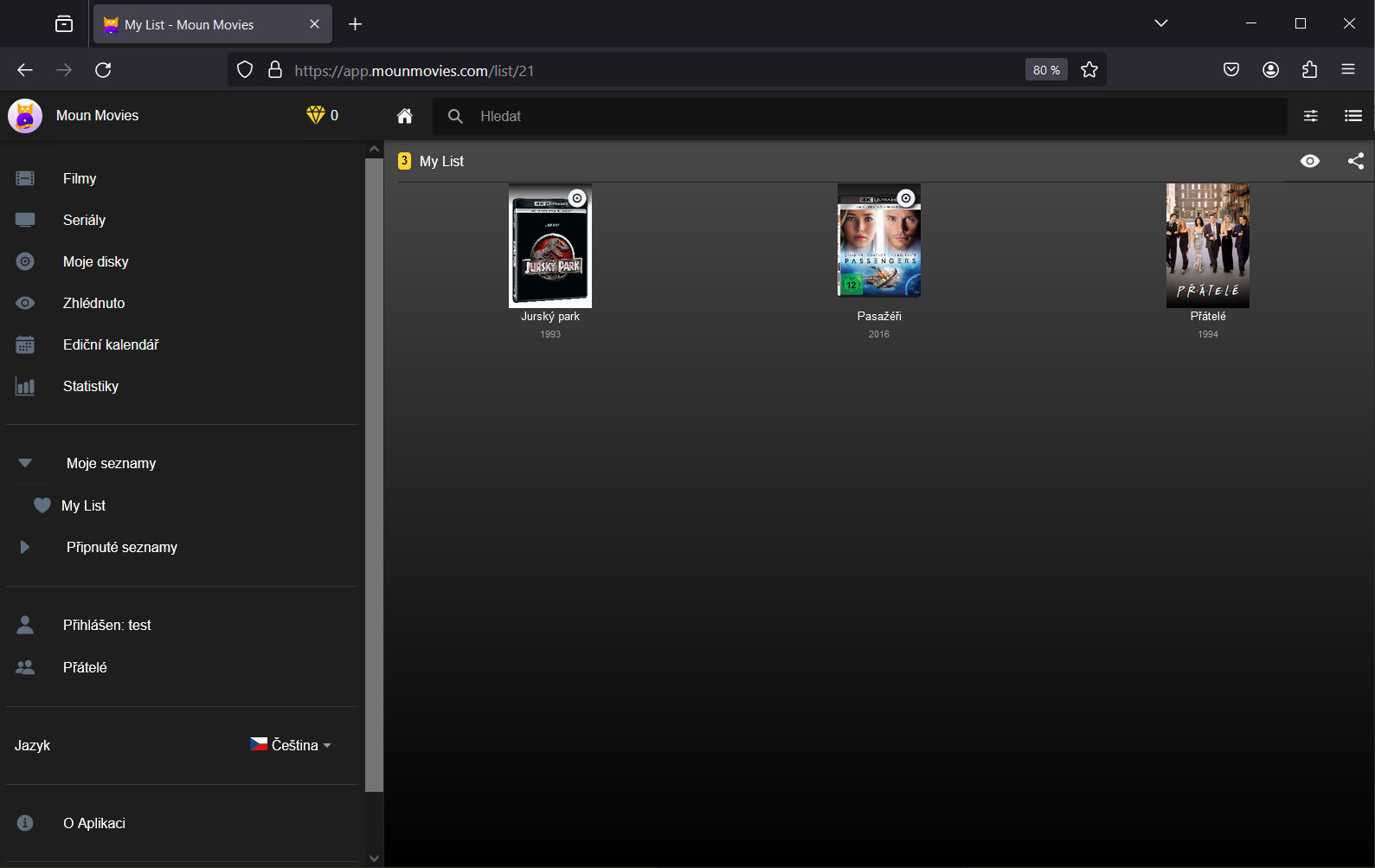Open O Aplikaci about page

pos(93,823)
